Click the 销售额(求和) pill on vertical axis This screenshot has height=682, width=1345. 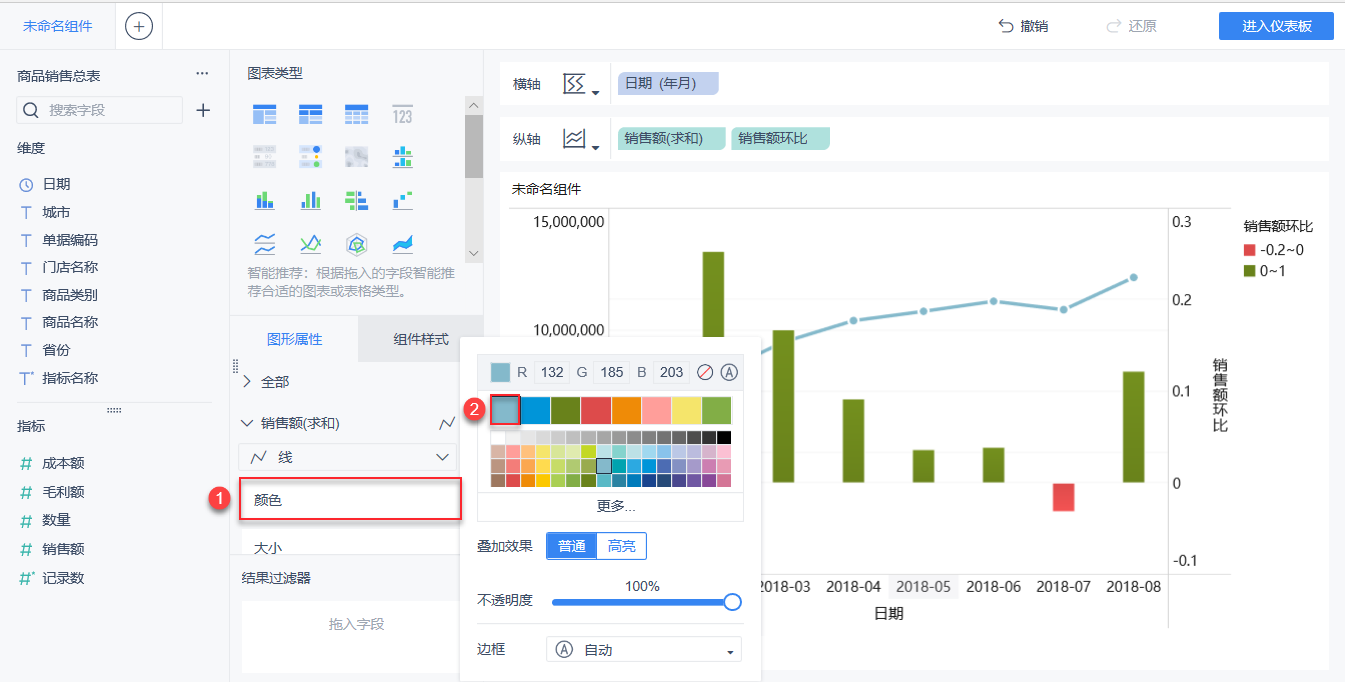(x=672, y=139)
